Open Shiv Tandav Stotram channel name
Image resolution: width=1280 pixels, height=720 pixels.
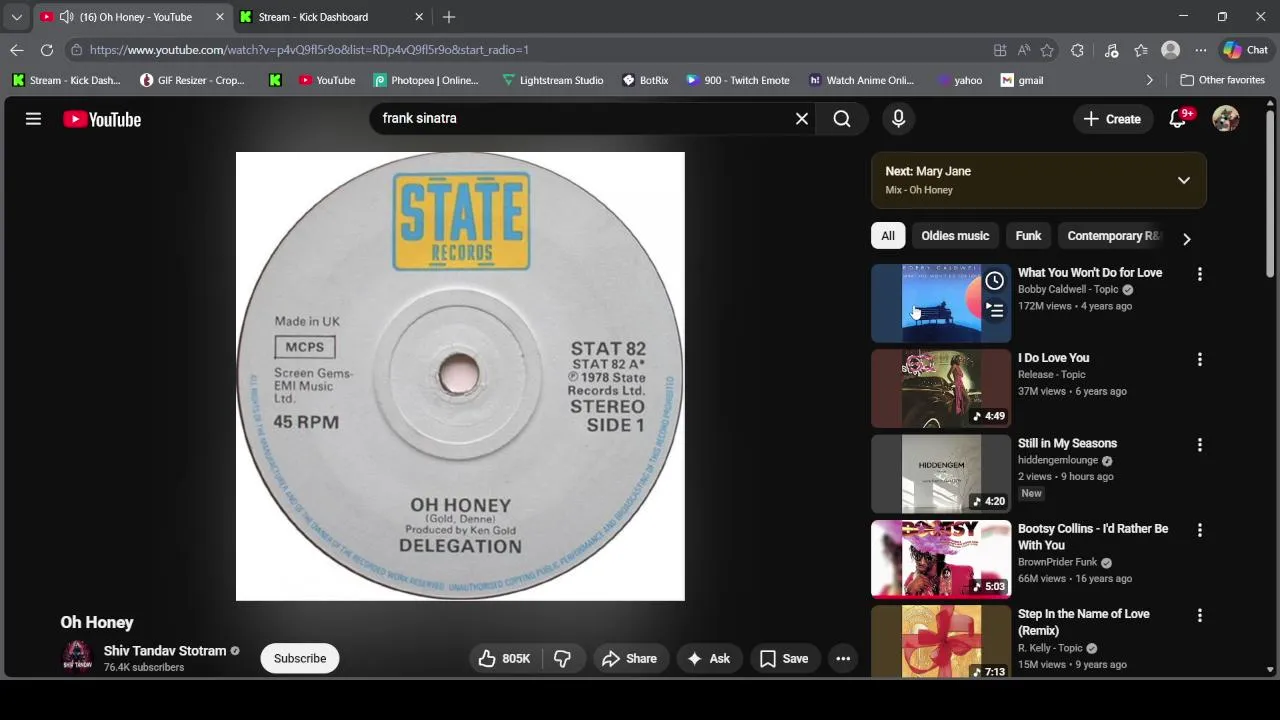165,651
